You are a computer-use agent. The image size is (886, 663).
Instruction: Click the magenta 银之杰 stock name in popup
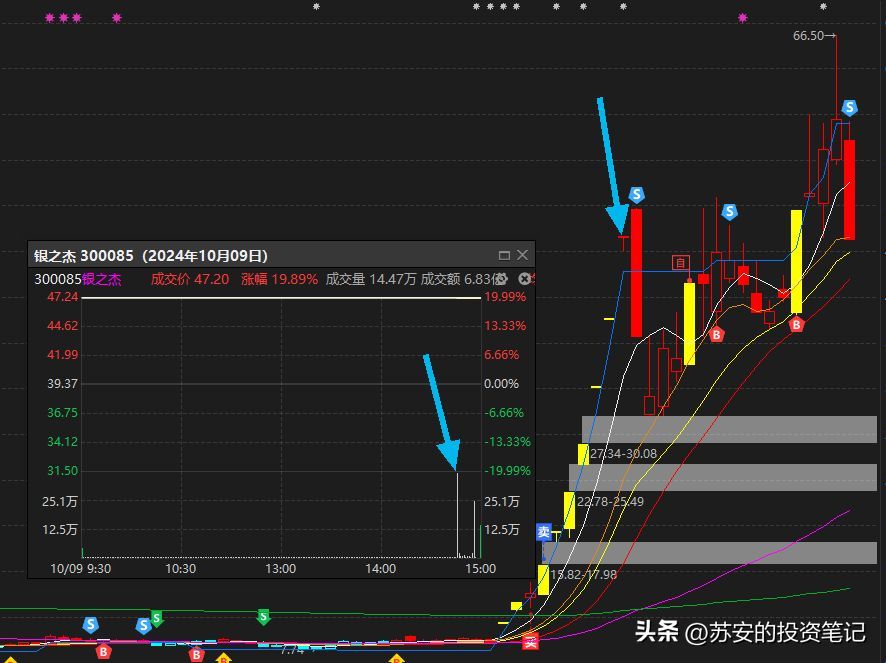pyautogui.click(x=101, y=280)
